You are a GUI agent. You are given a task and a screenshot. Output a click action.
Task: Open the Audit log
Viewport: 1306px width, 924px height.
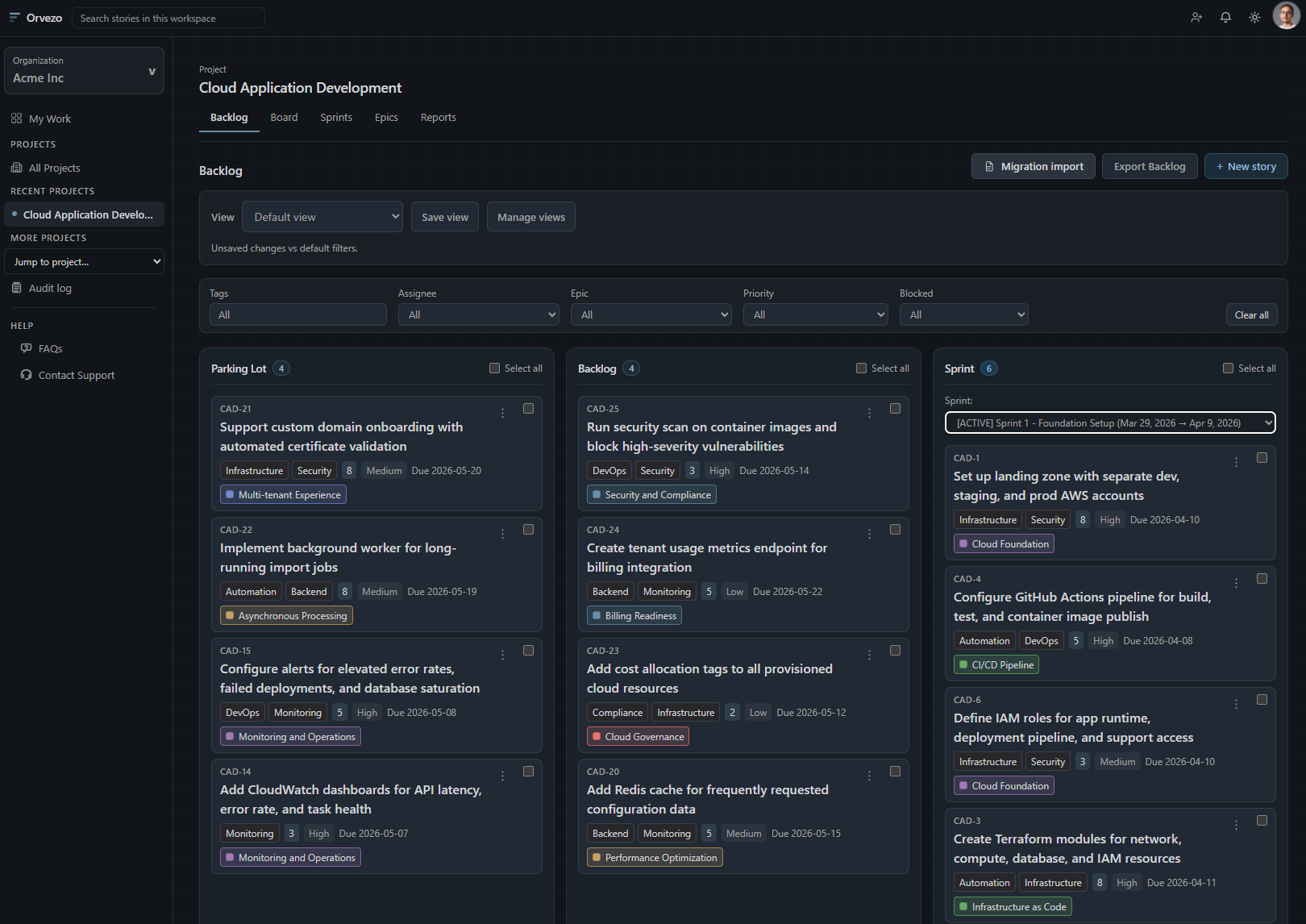(x=51, y=288)
